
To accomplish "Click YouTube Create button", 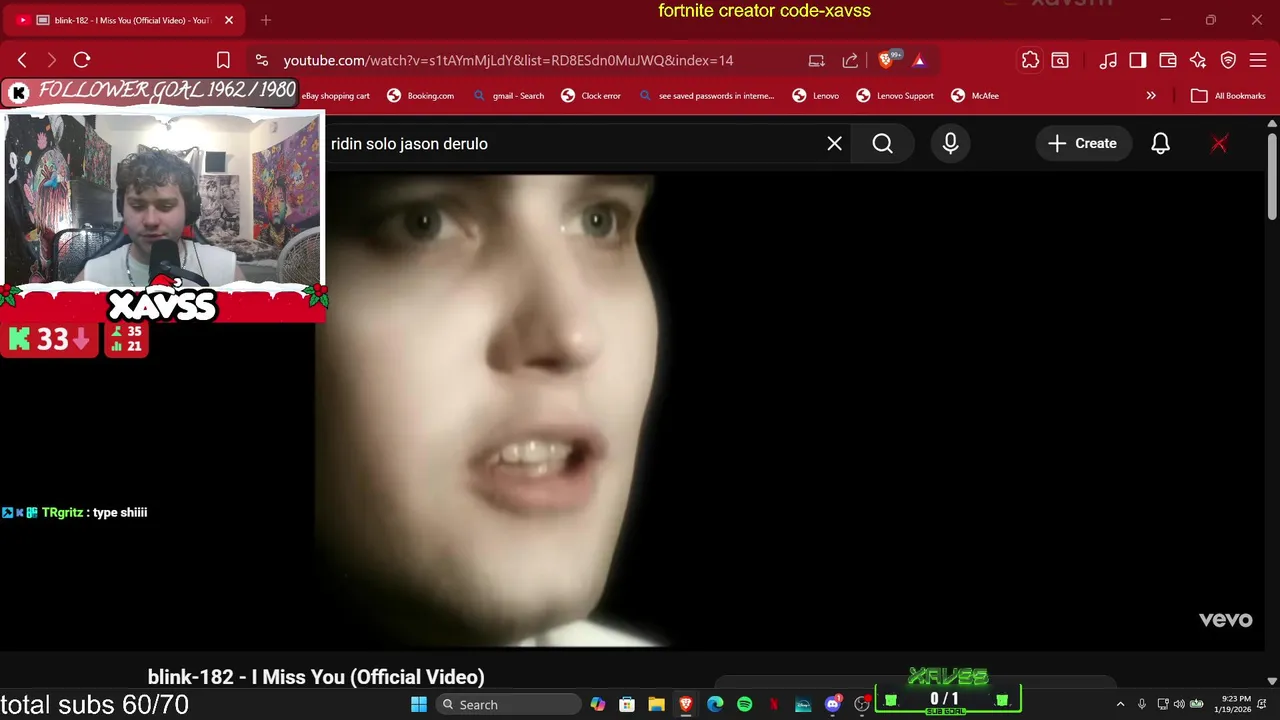I will coord(1082,144).
